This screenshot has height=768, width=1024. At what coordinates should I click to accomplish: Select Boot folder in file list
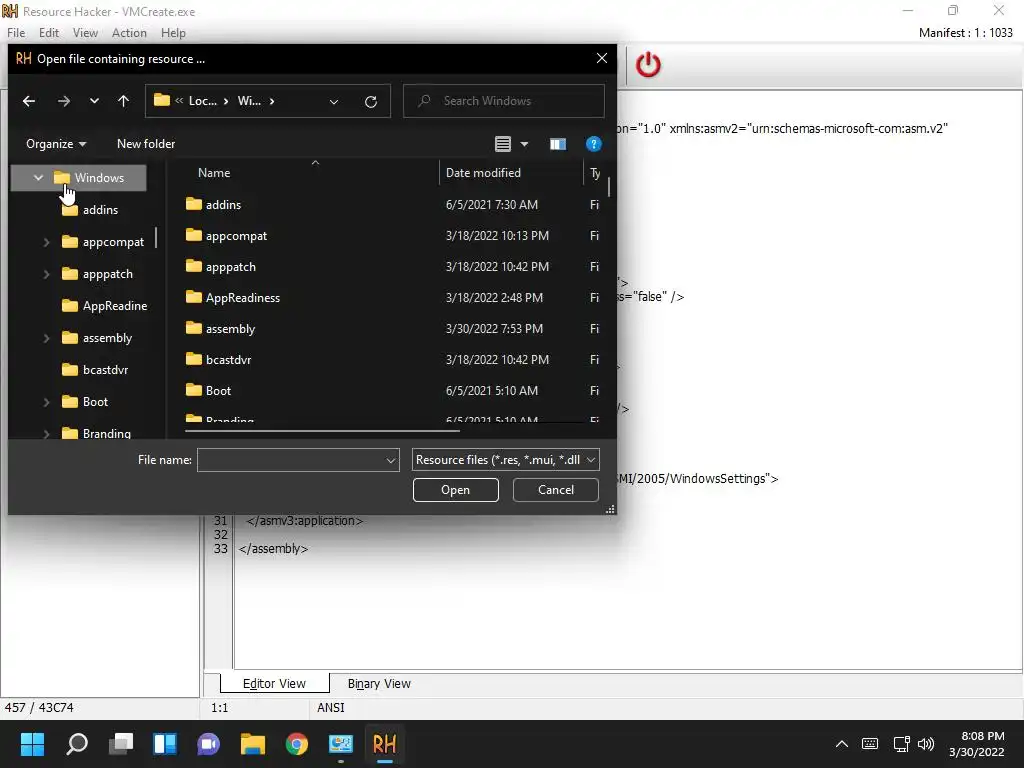[x=208, y=391]
